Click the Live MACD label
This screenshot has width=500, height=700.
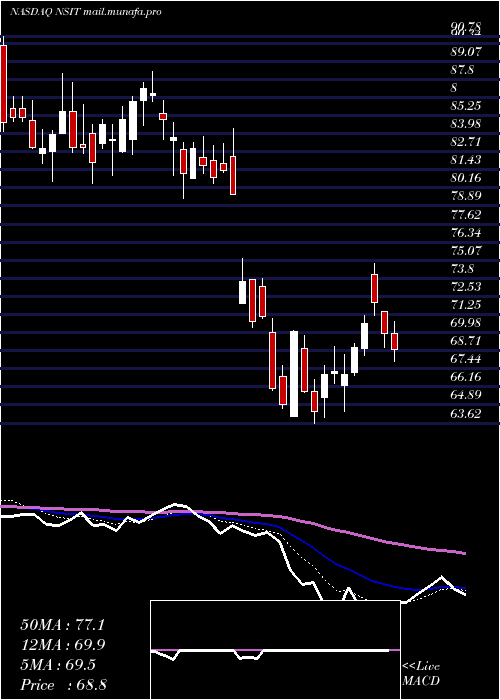click(421, 674)
